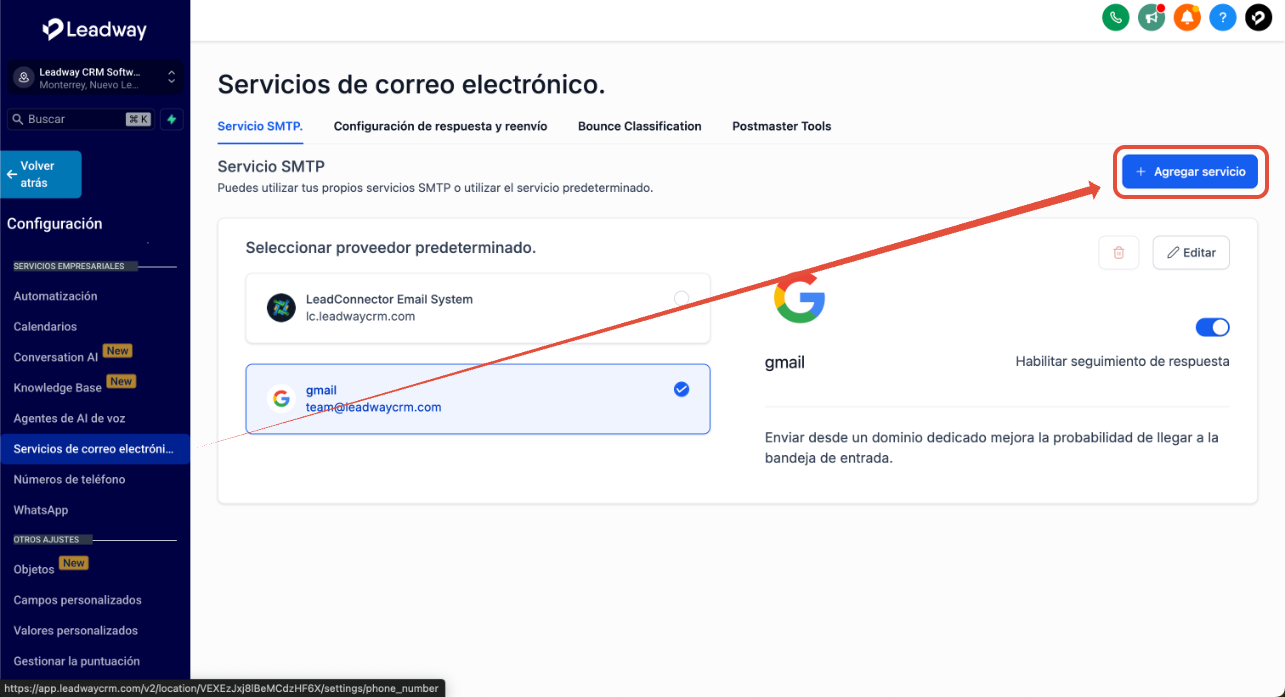The height and width of the screenshot is (697, 1285).
Task: Open Gestionar la puntuación in sidebar
Action: [77, 661]
